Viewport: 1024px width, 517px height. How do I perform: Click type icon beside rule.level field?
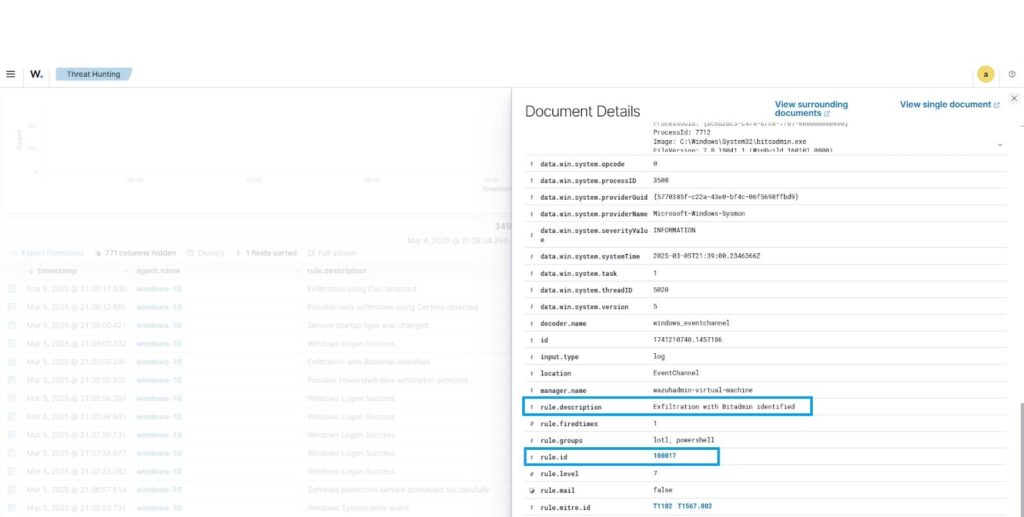(x=531, y=474)
